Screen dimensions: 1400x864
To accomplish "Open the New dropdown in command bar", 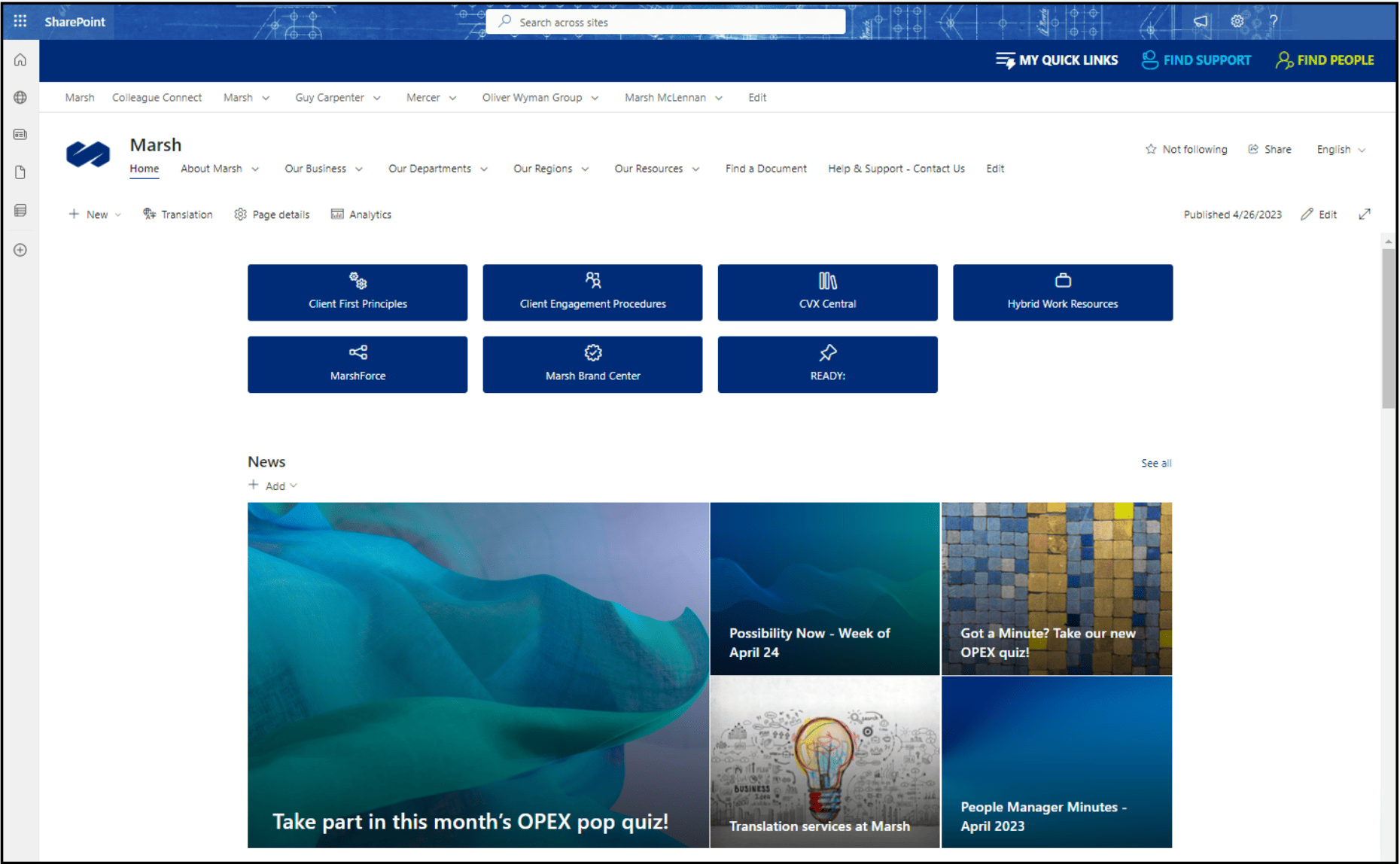I will click(x=95, y=214).
